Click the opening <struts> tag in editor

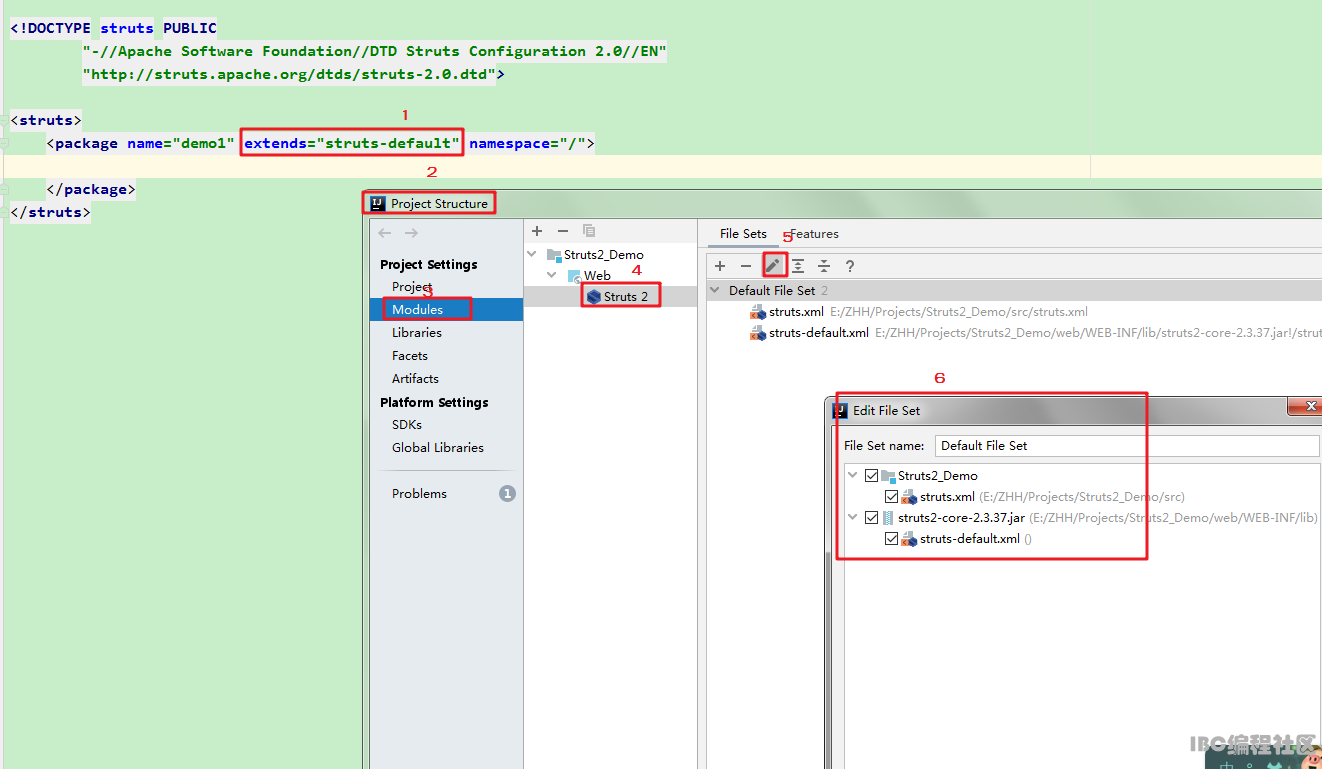tap(46, 120)
